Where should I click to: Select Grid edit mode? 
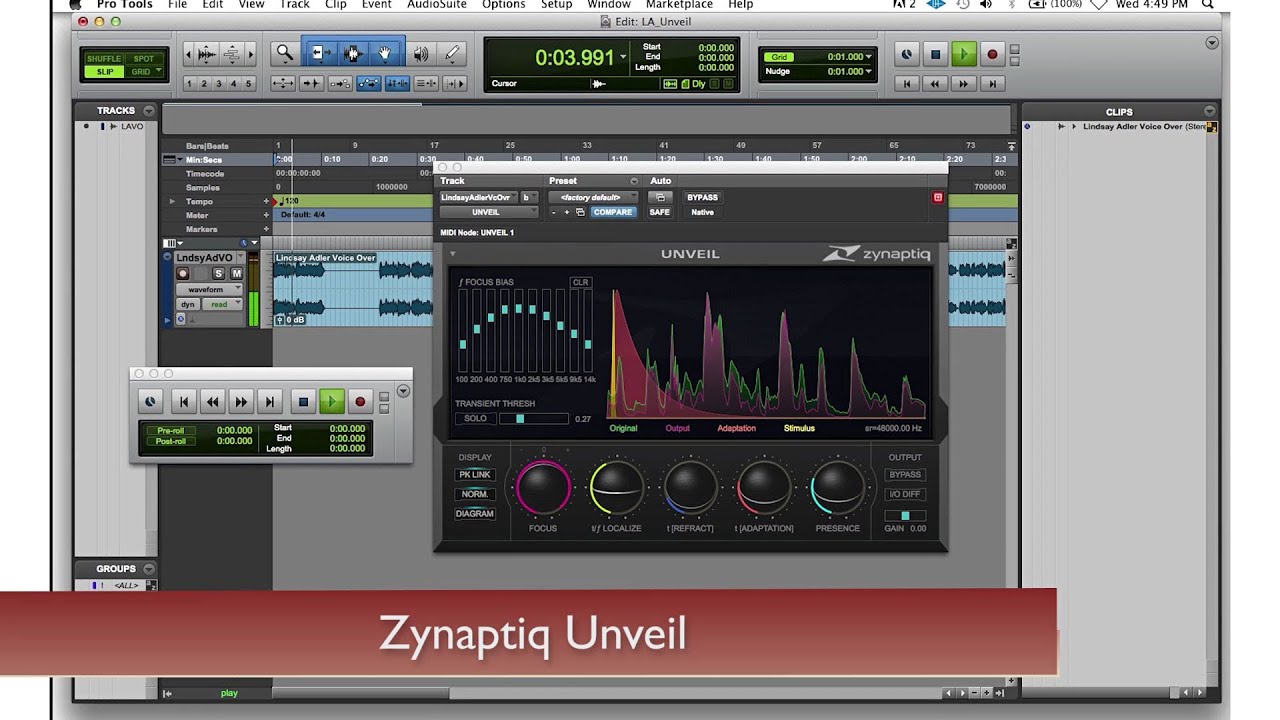142,72
